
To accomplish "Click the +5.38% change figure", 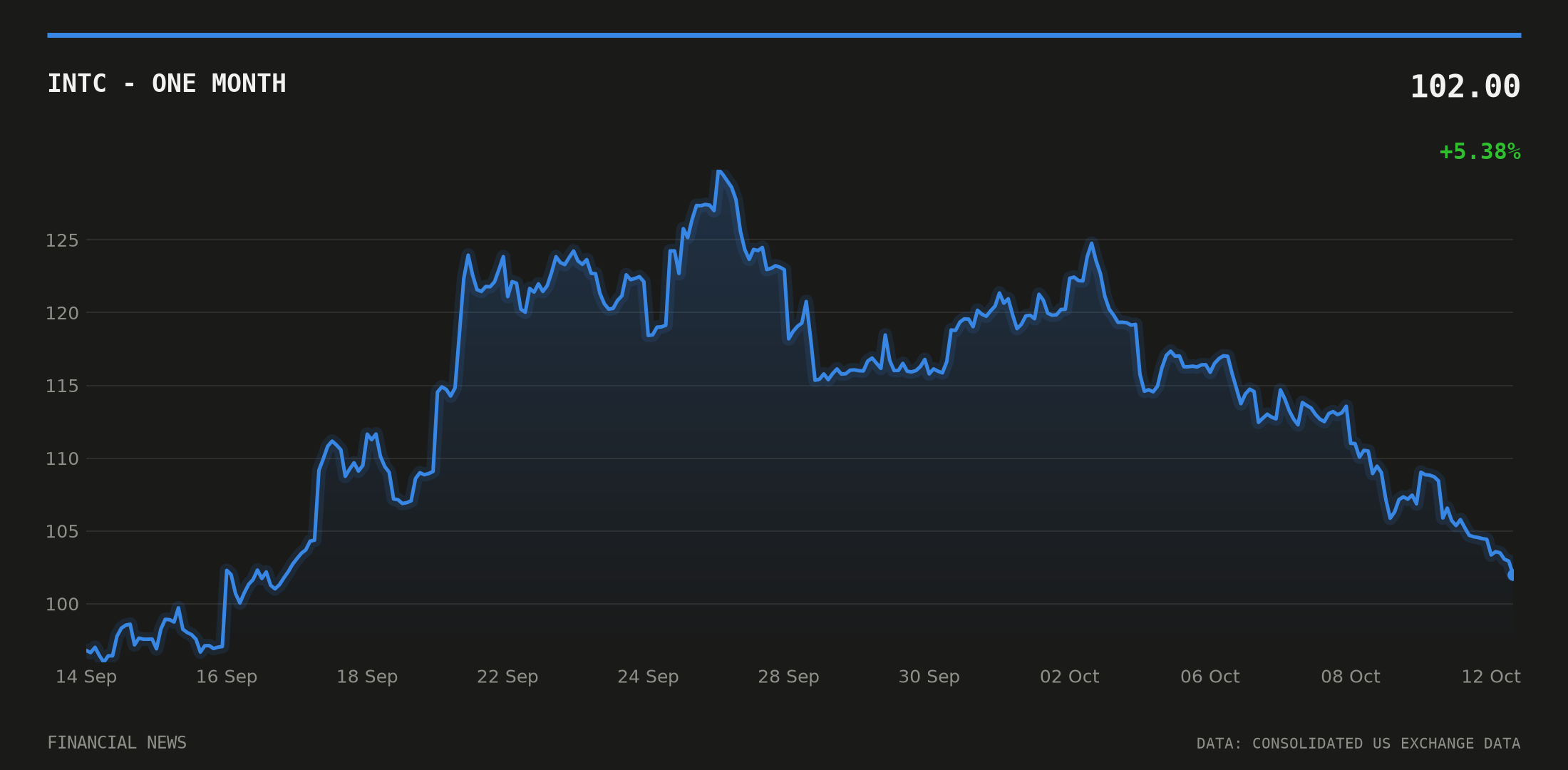I will [x=1480, y=152].
